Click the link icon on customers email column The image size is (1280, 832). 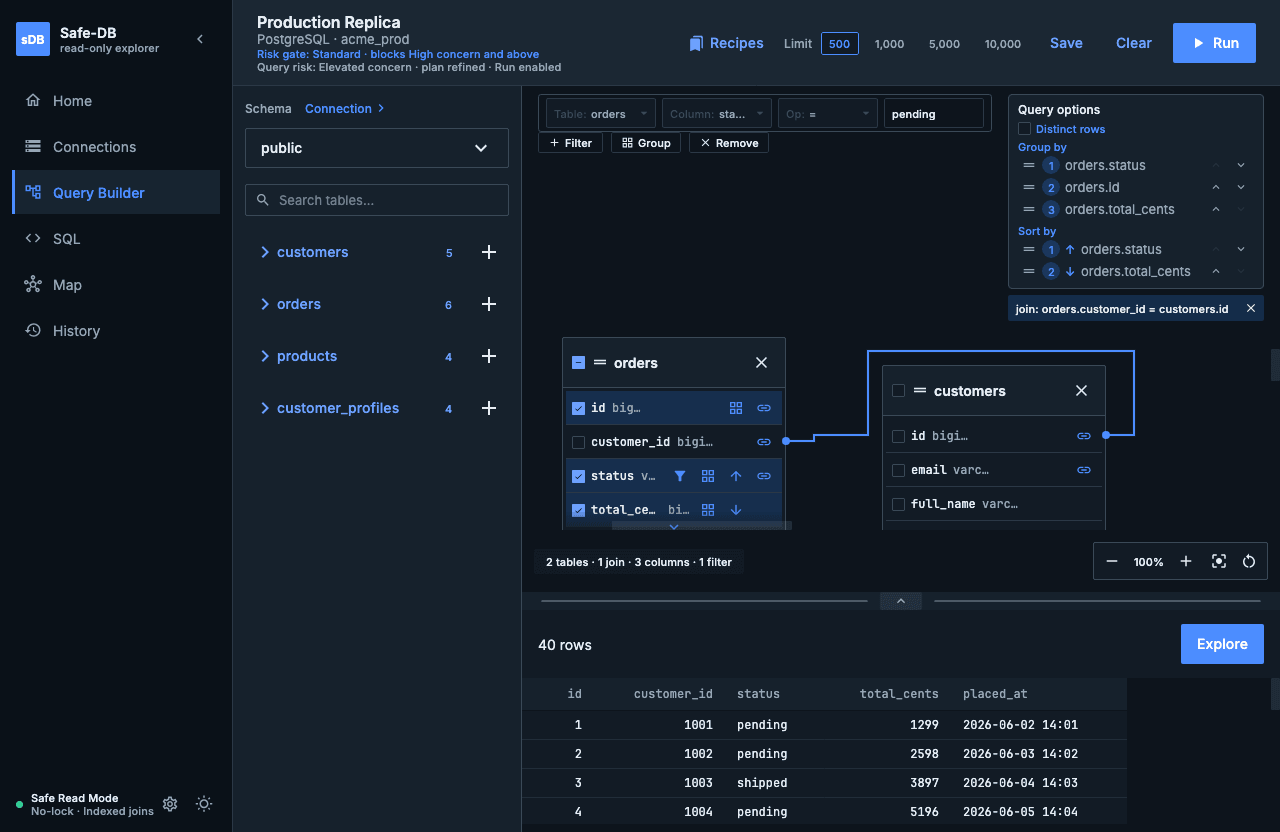point(1084,470)
